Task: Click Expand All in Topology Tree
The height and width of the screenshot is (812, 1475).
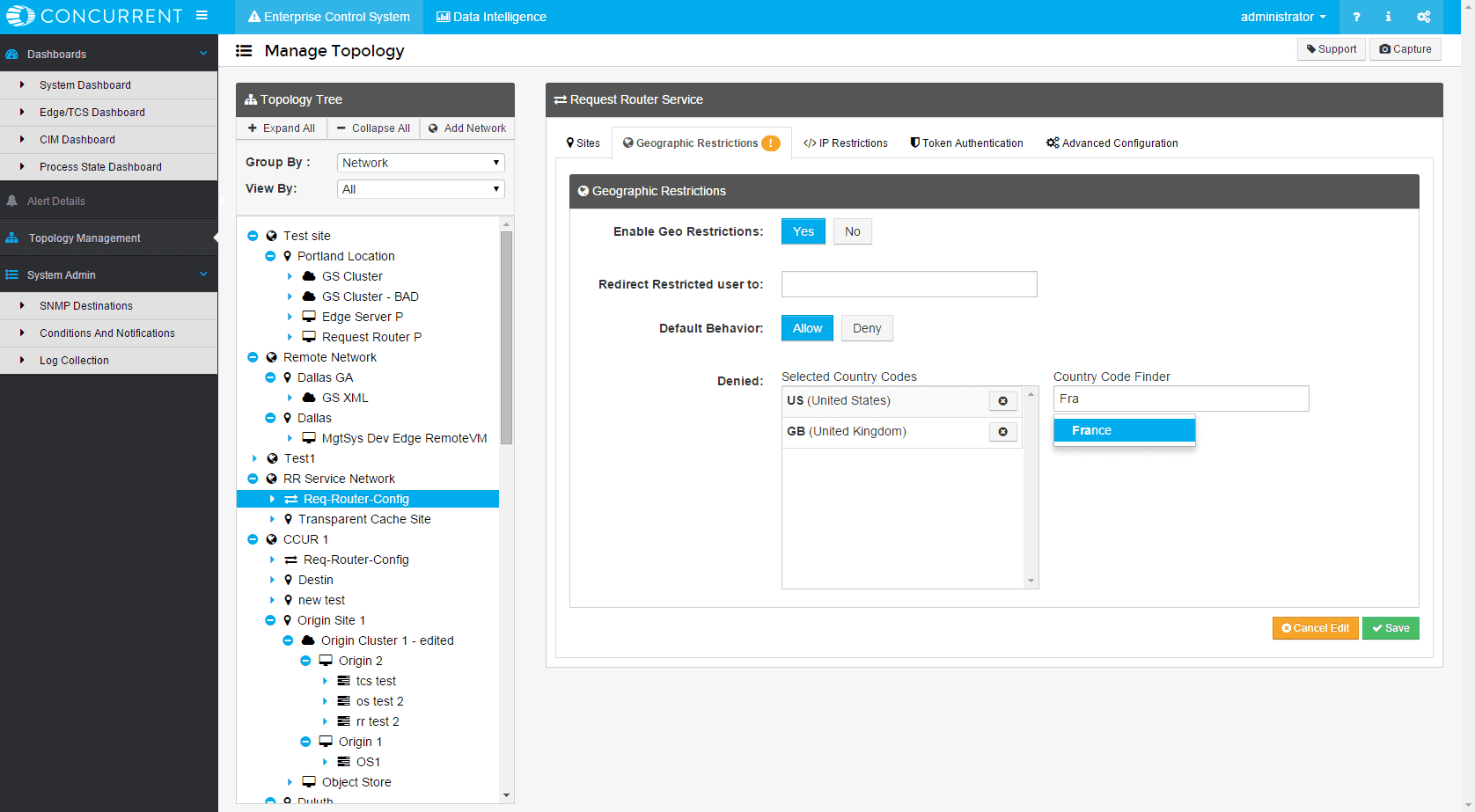Action: point(282,128)
